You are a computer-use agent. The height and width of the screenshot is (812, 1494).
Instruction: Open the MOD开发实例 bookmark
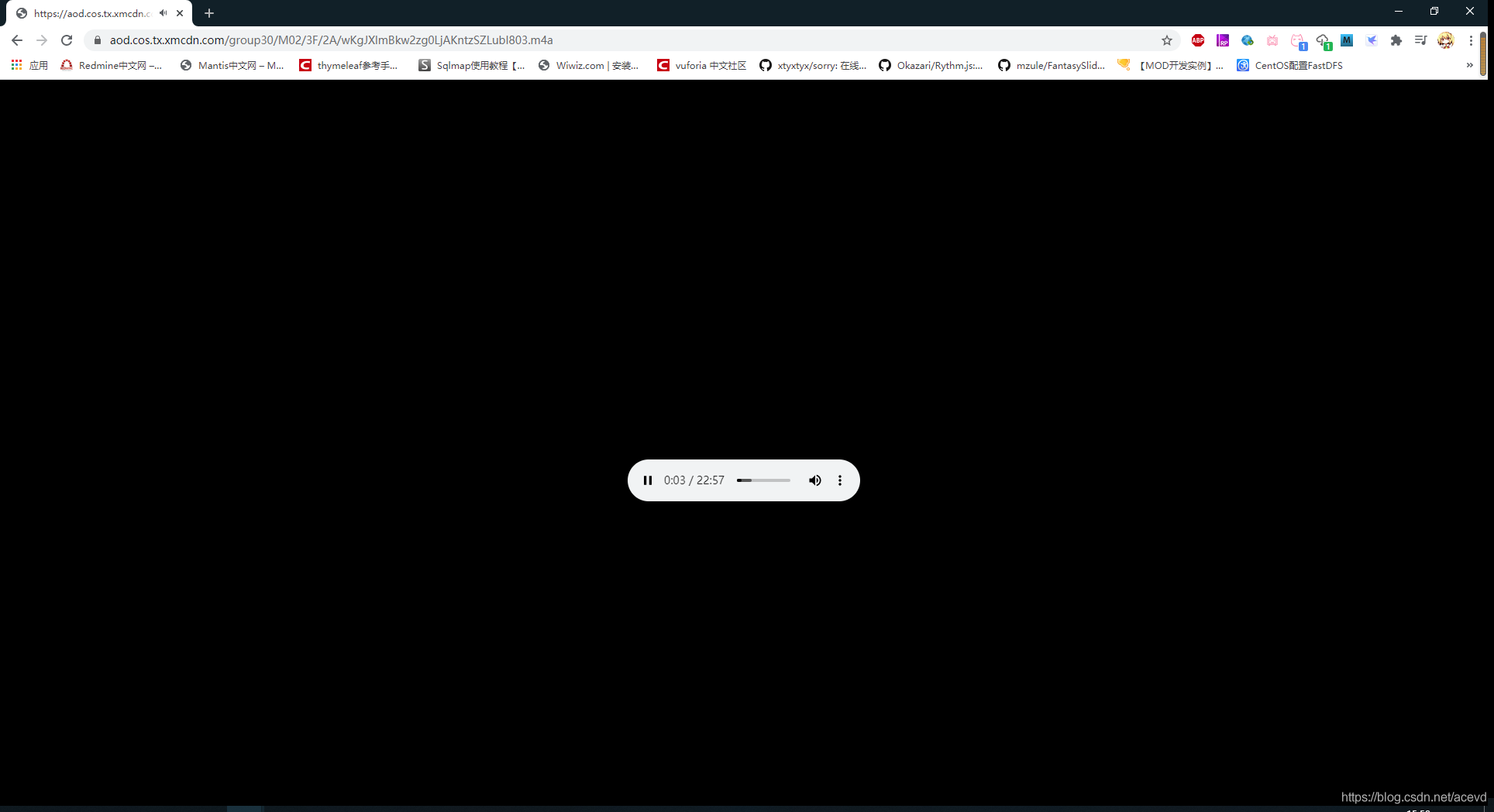[1170, 65]
